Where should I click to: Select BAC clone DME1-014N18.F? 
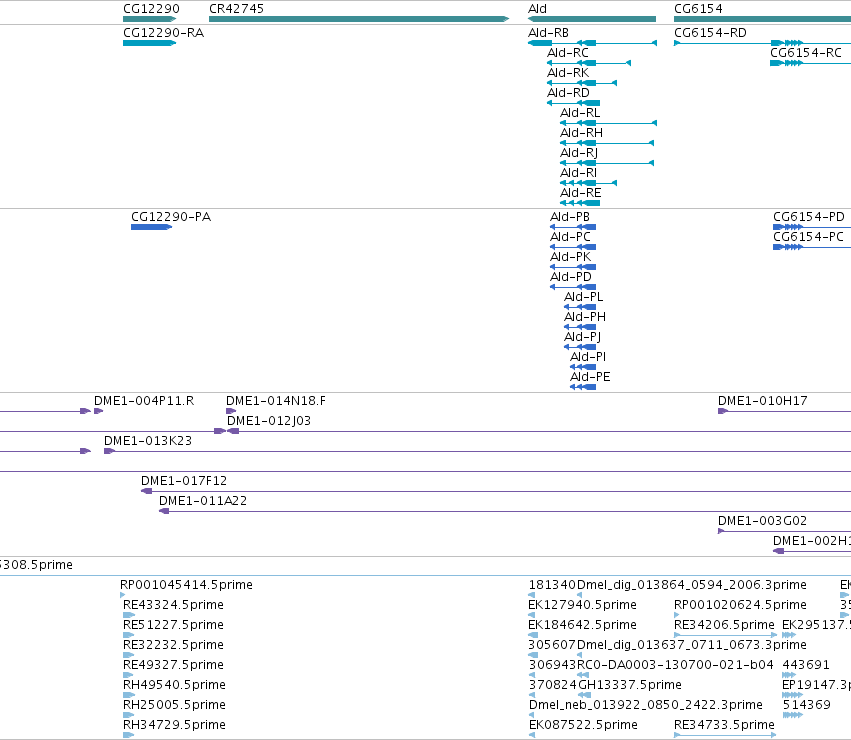tap(276, 401)
